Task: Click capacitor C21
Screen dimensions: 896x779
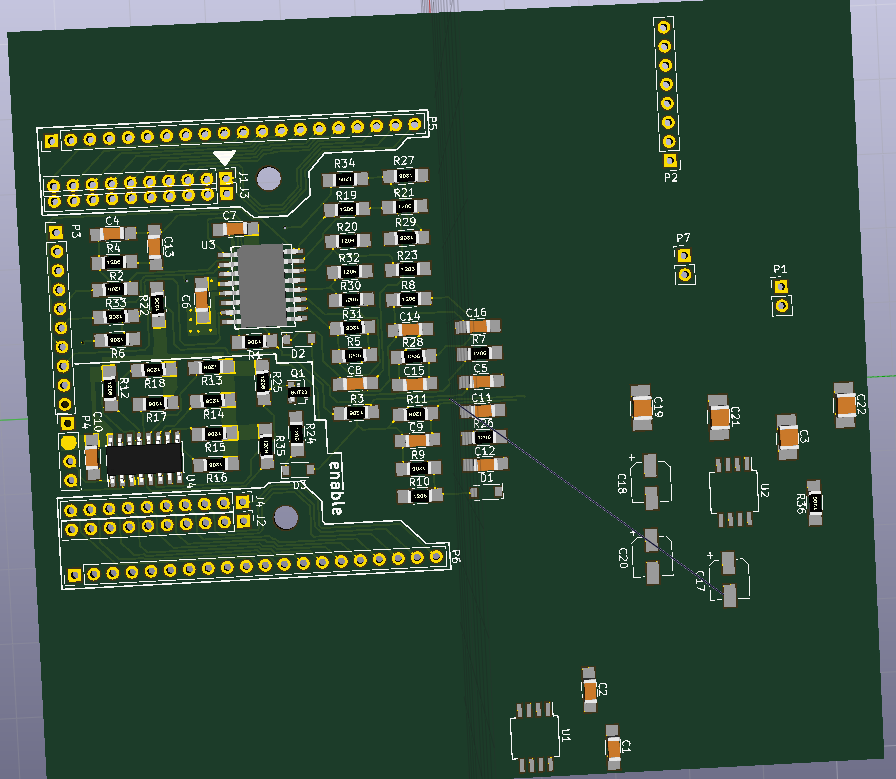Action: tap(719, 417)
